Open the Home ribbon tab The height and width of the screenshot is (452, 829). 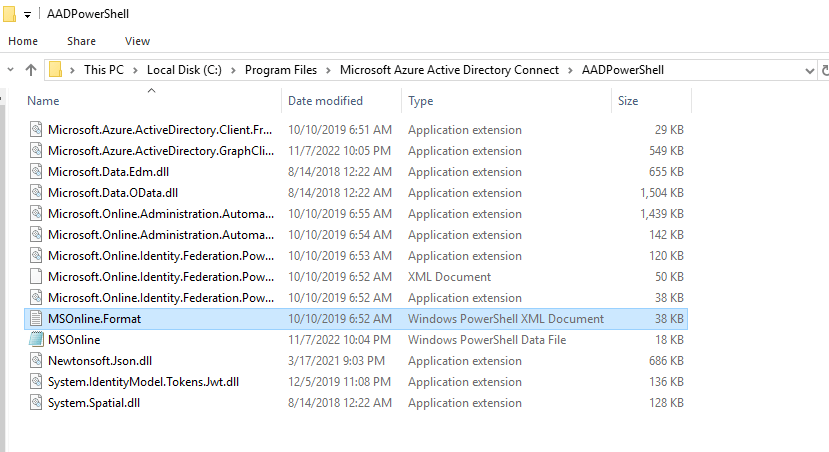point(23,41)
